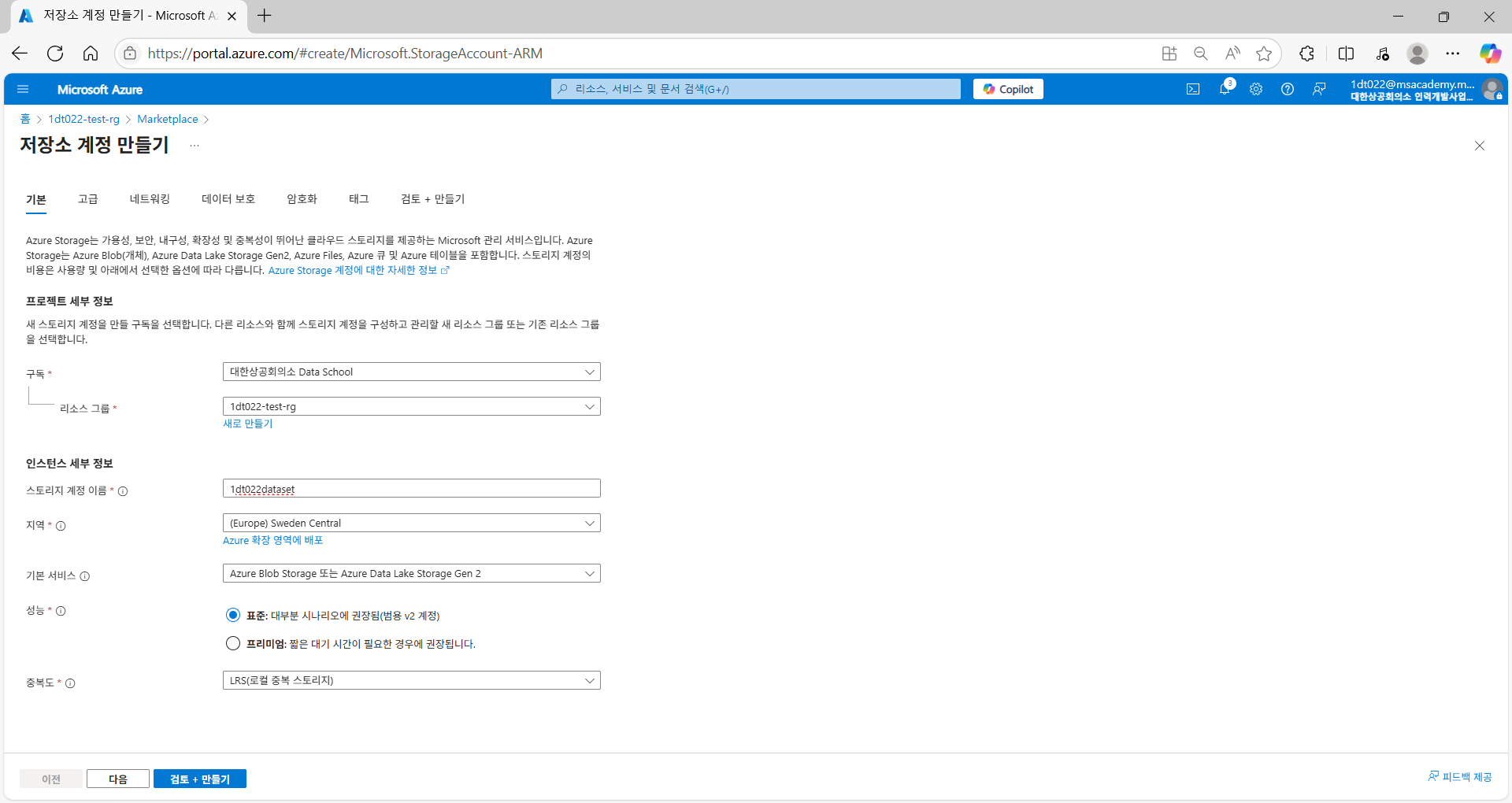Viewport: 1512px width, 803px height.
Task: Select the 프리미엄 performance radio option
Action: click(233, 643)
